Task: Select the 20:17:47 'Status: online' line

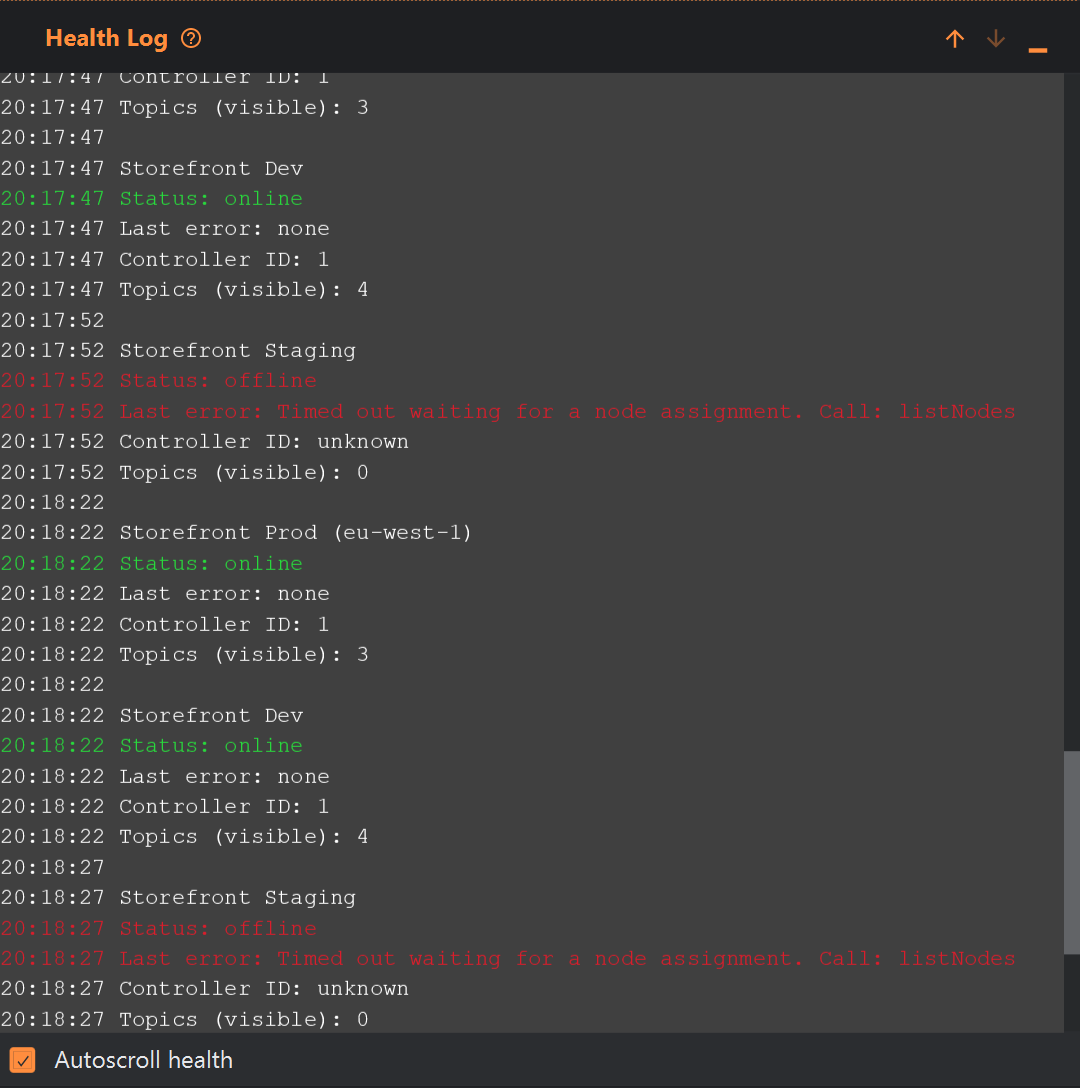Action: point(151,198)
